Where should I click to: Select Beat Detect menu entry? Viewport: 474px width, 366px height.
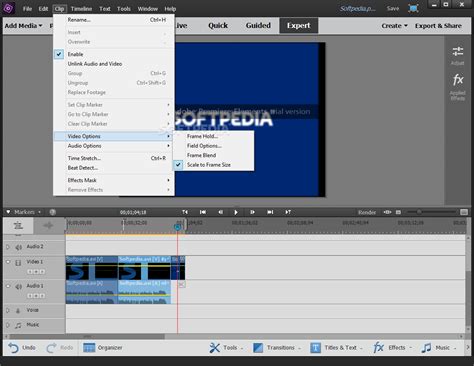[113, 168]
